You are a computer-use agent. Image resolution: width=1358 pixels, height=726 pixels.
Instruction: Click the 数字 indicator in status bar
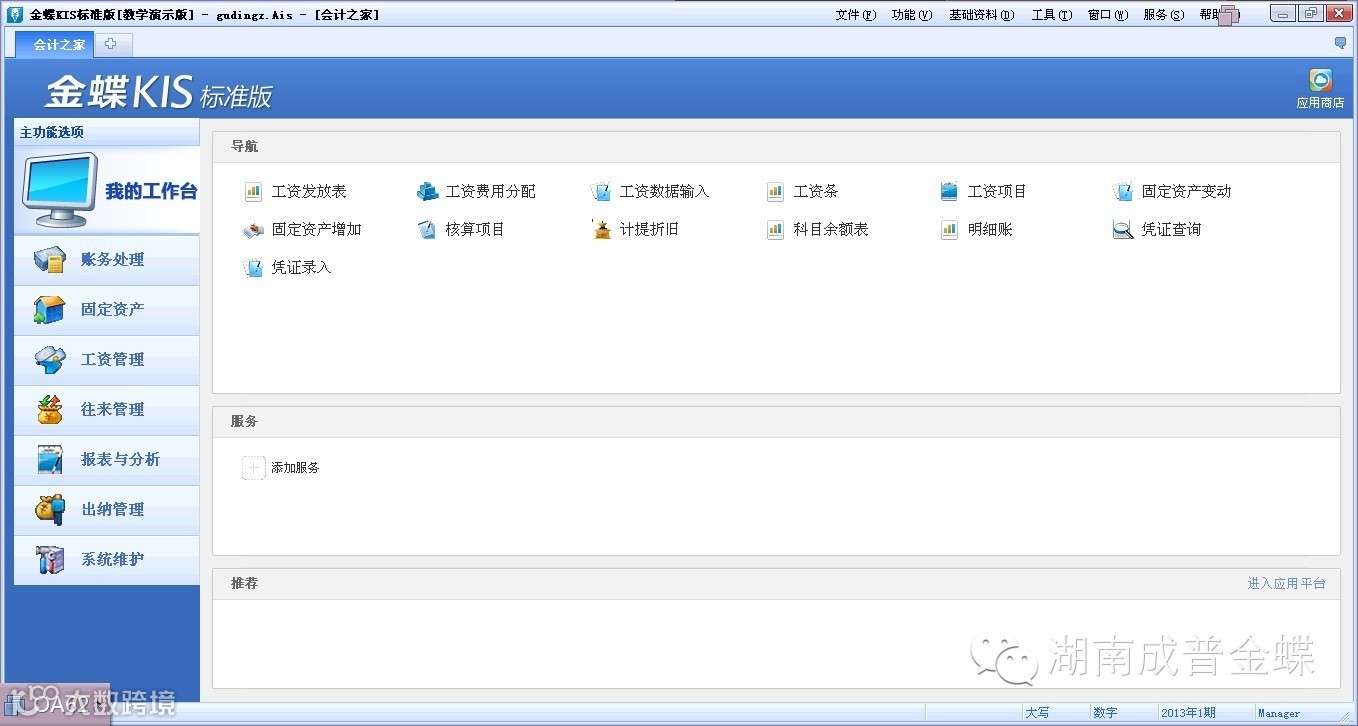(x=1105, y=713)
